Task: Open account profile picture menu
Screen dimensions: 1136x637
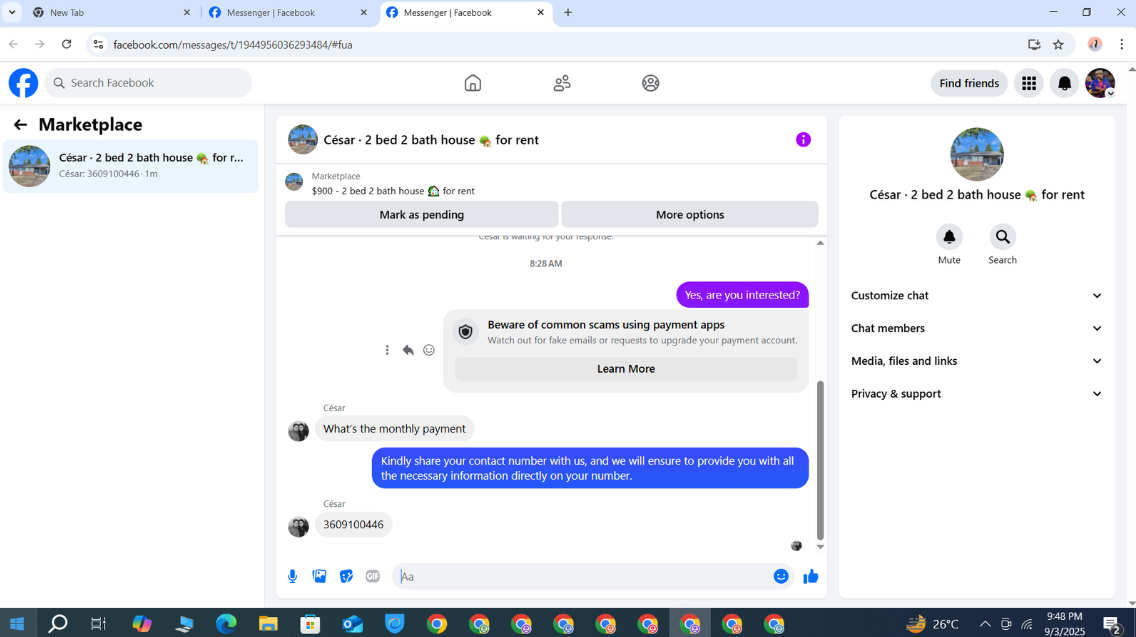Action: coord(1100,83)
